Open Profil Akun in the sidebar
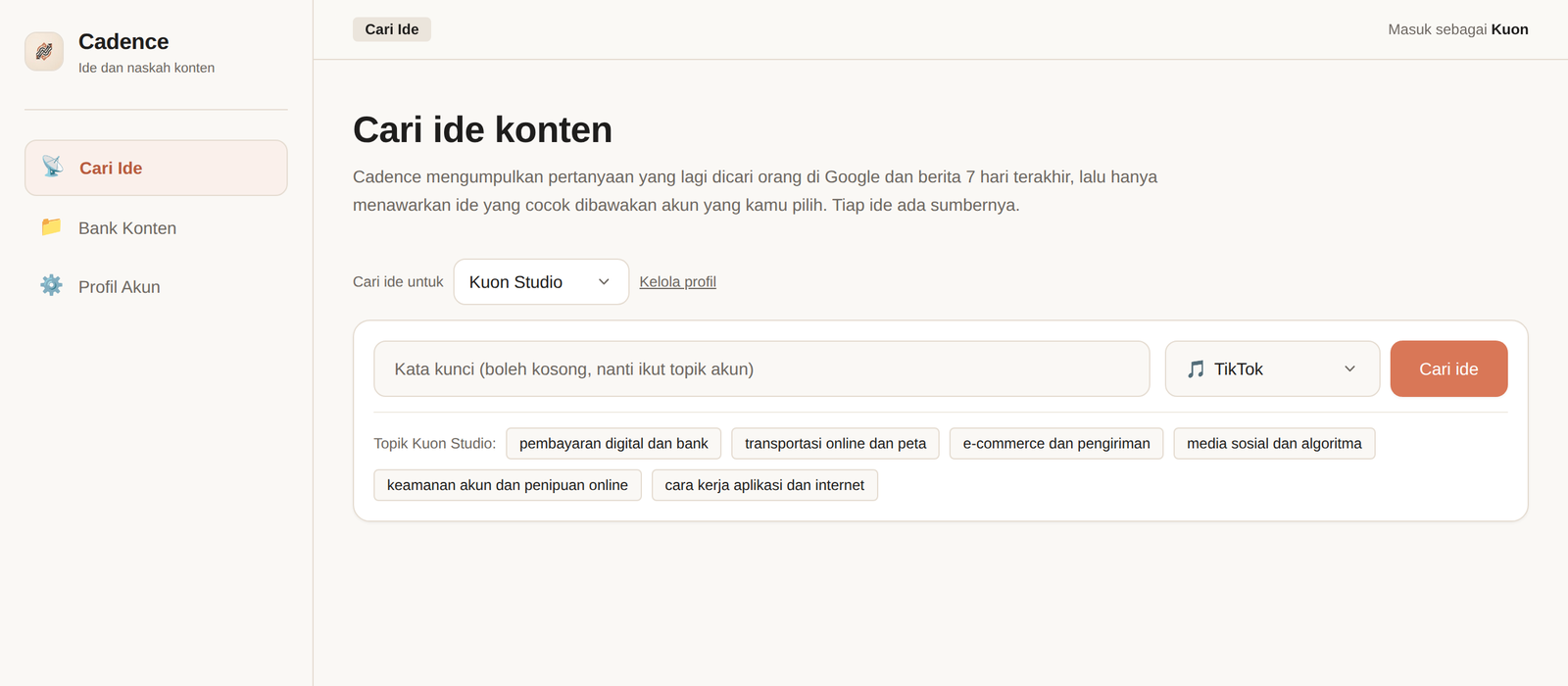This screenshot has height=686, width=1568. pos(156,286)
